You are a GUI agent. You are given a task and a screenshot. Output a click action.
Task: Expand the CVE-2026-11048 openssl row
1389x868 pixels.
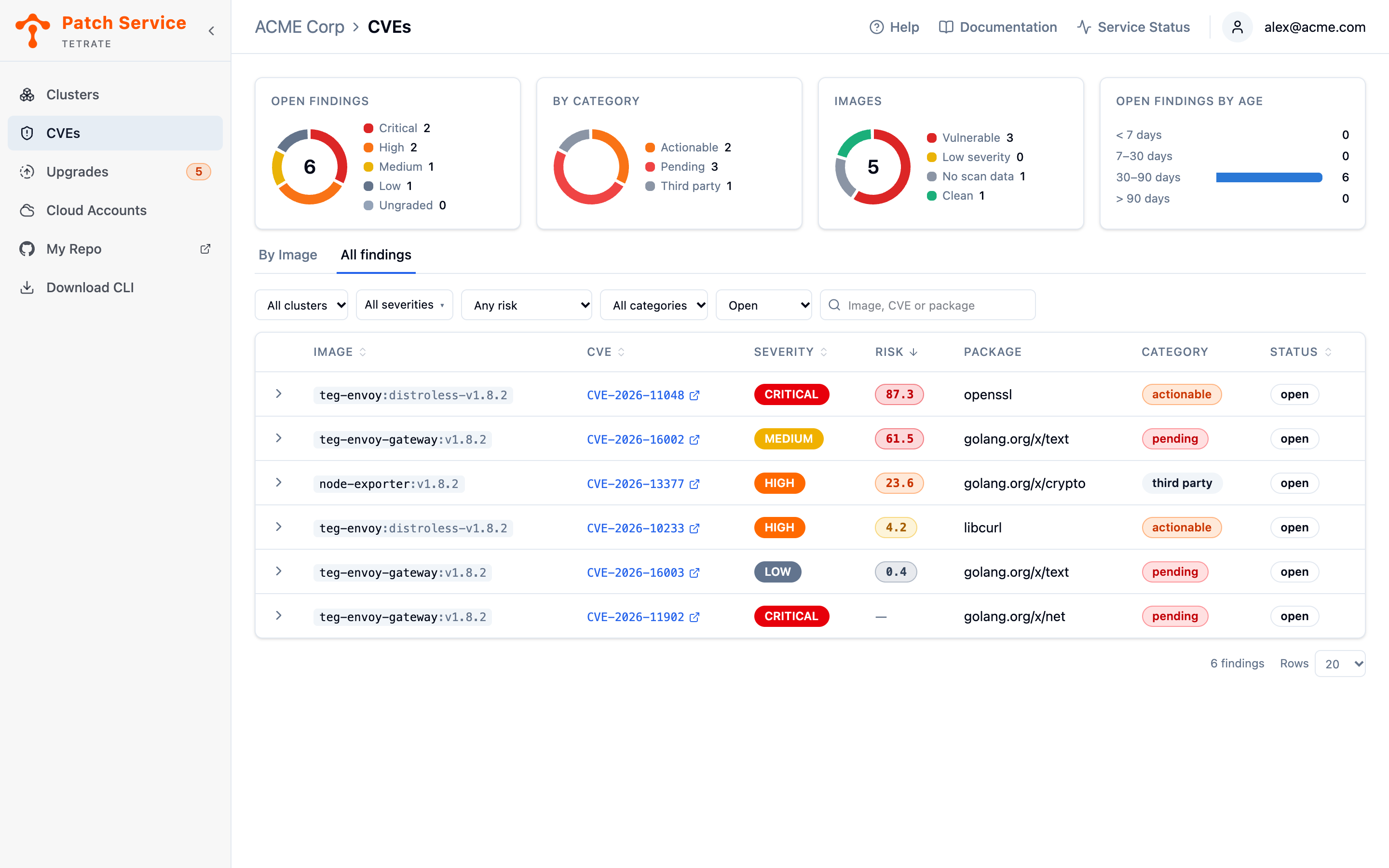[278, 394]
